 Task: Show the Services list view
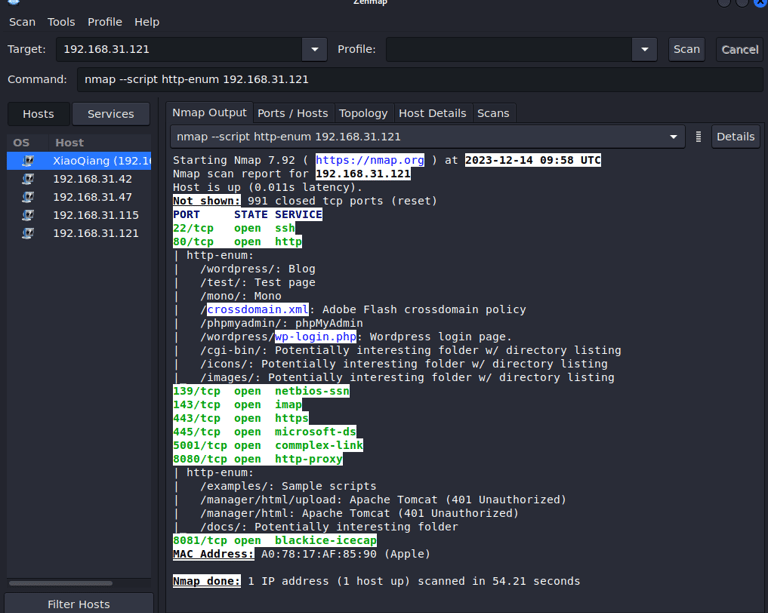point(111,114)
